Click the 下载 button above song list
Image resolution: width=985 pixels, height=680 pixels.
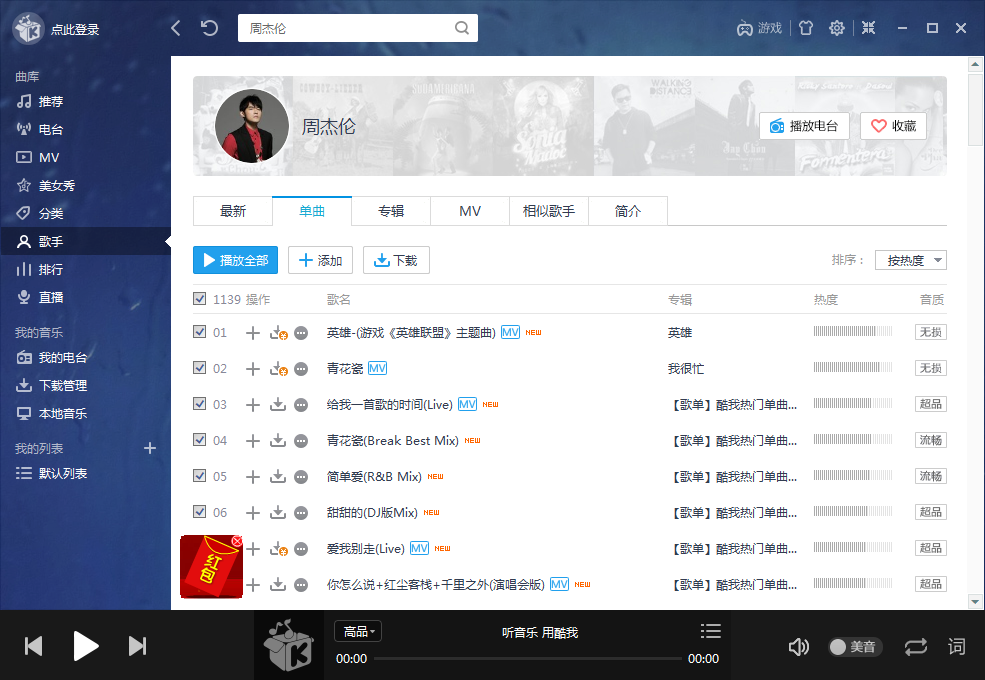tap(396, 260)
